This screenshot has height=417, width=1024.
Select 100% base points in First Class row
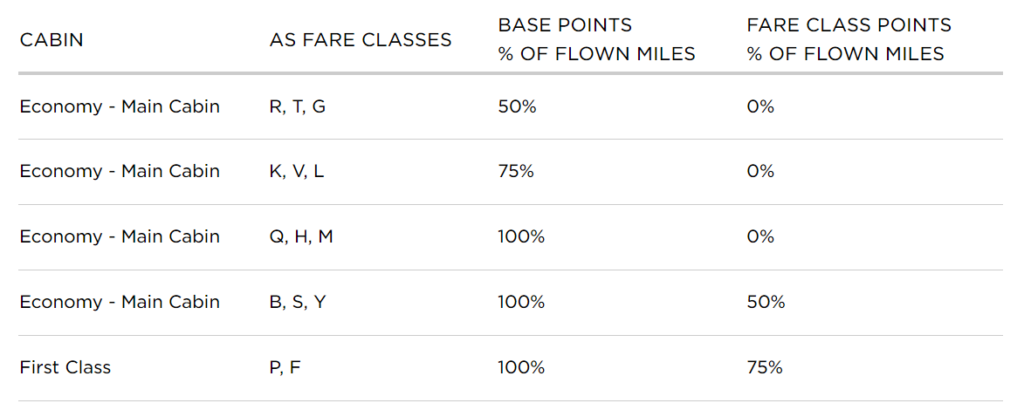click(x=521, y=367)
